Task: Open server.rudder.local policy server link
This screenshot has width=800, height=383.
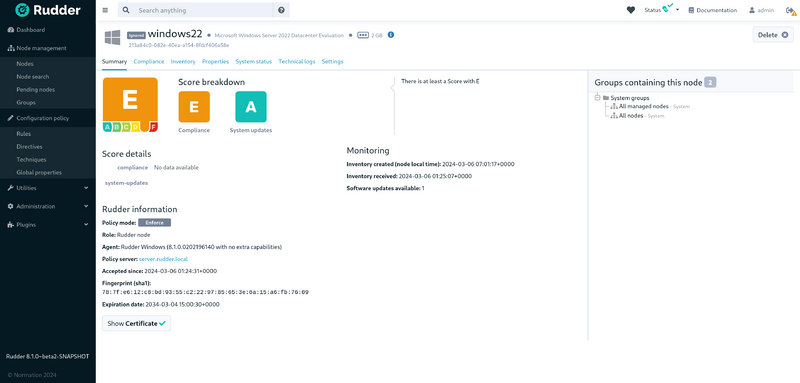Action: pos(163,259)
